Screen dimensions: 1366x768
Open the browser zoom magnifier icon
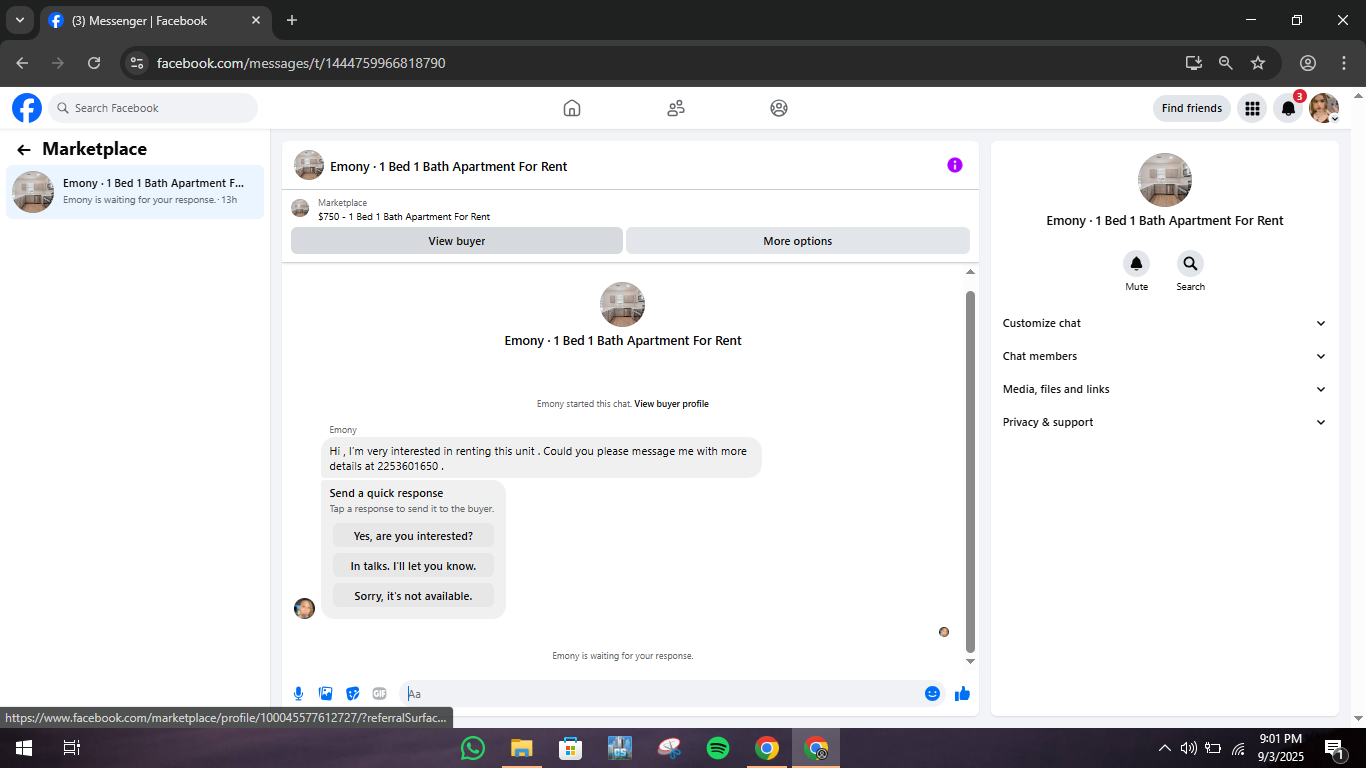coord(1226,63)
